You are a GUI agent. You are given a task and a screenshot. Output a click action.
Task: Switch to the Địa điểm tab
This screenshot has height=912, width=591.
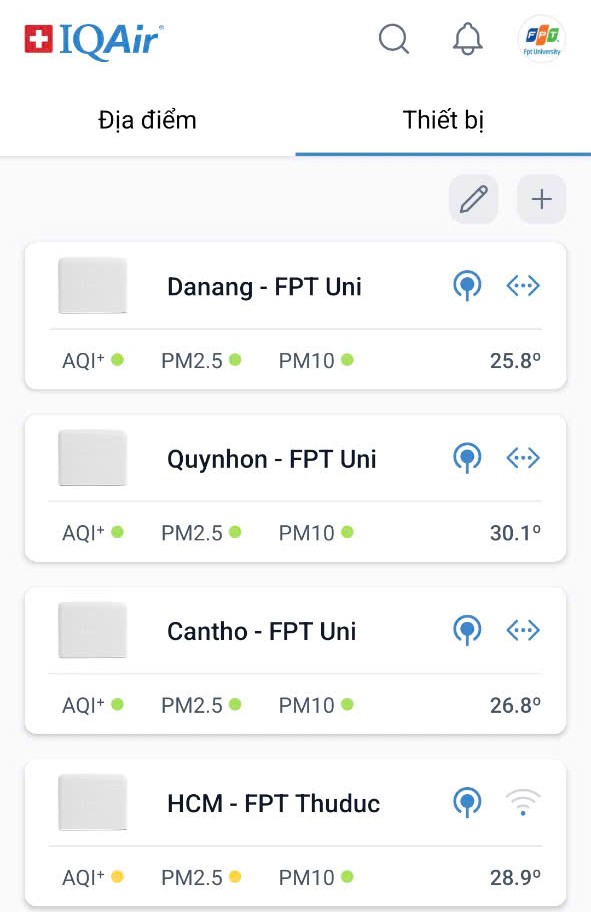[147, 120]
